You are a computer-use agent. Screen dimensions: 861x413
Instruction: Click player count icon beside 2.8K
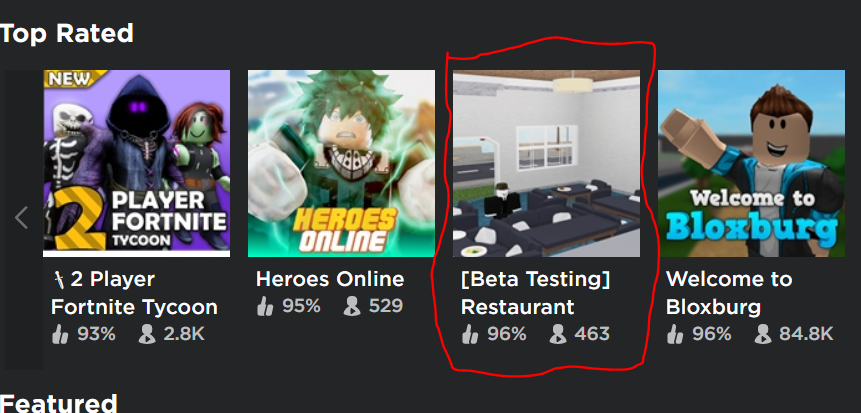click(147, 334)
